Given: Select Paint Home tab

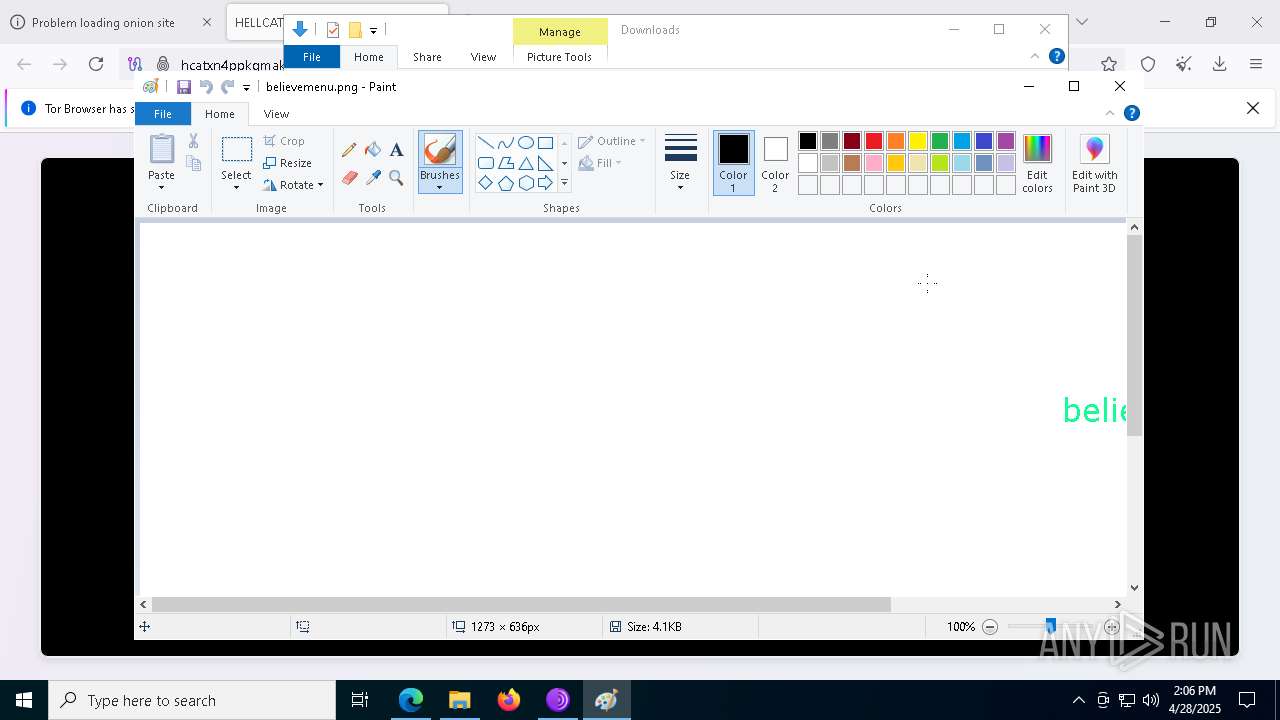Looking at the screenshot, I should tap(220, 114).
